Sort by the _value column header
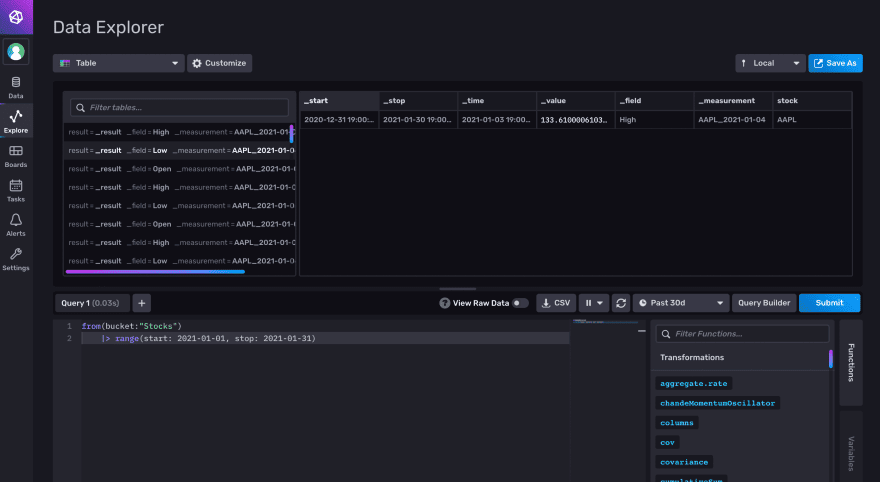This screenshot has width=880, height=482. [x=576, y=101]
